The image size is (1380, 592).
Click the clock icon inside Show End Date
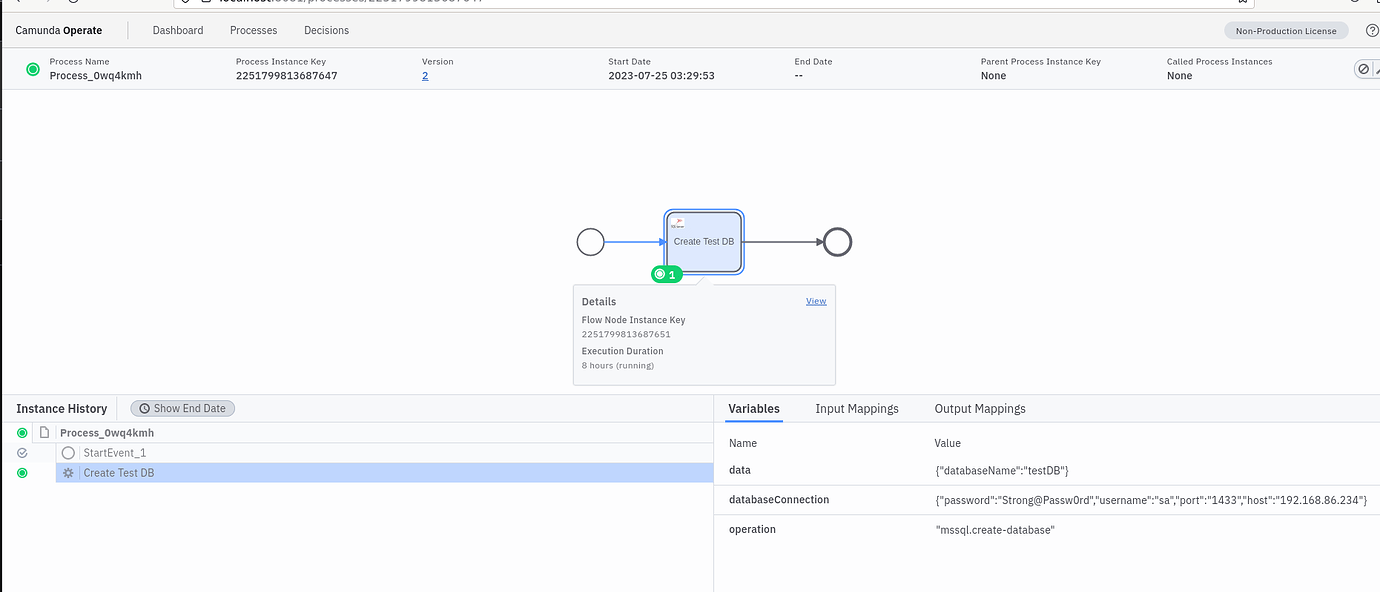(147, 408)
